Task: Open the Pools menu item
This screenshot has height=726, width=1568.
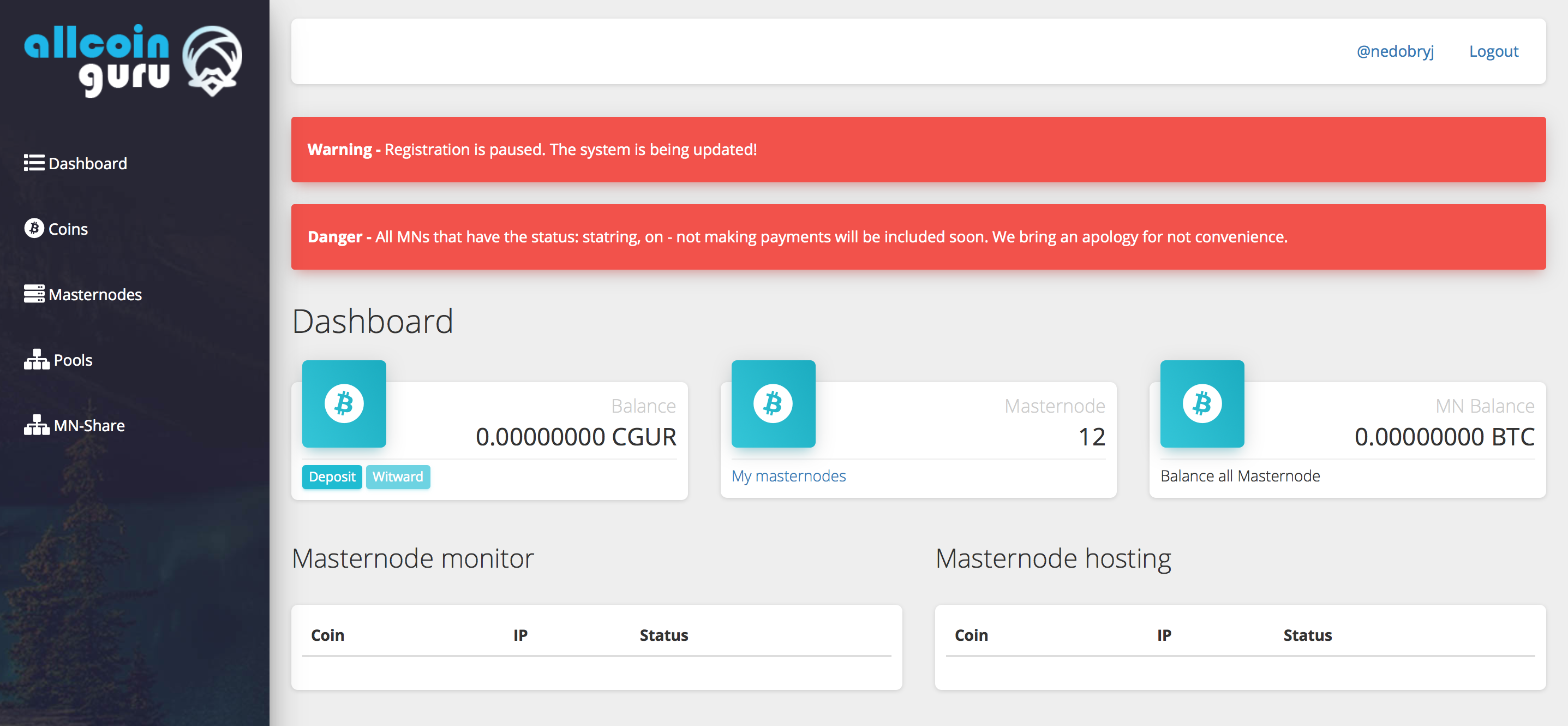Action: click(x=58, y=360)
